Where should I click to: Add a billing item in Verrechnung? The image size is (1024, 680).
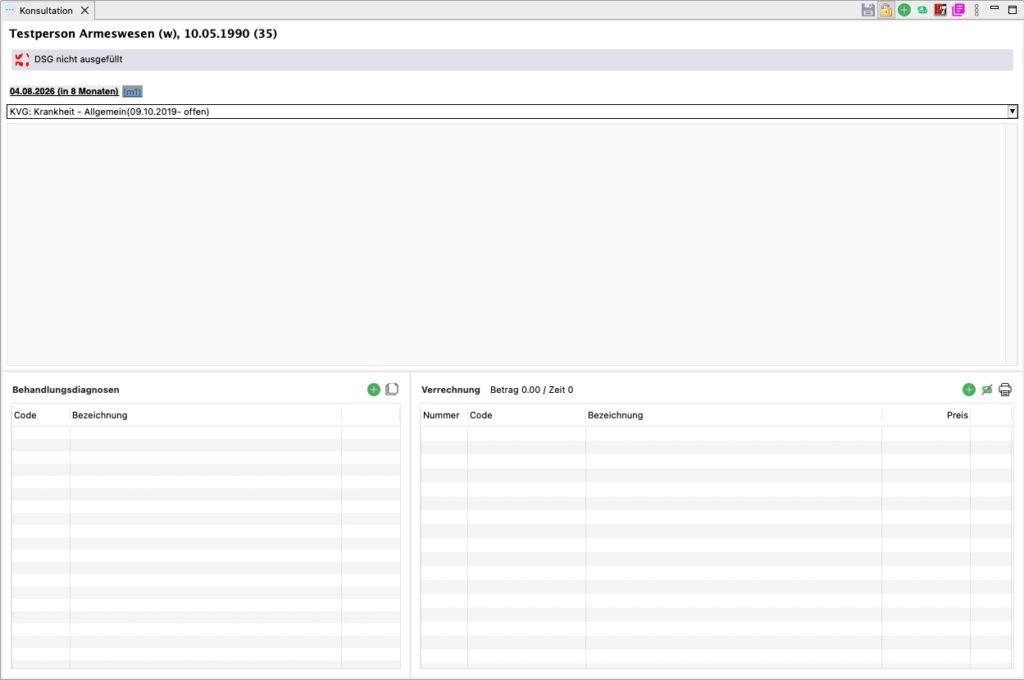pos(969,390)
